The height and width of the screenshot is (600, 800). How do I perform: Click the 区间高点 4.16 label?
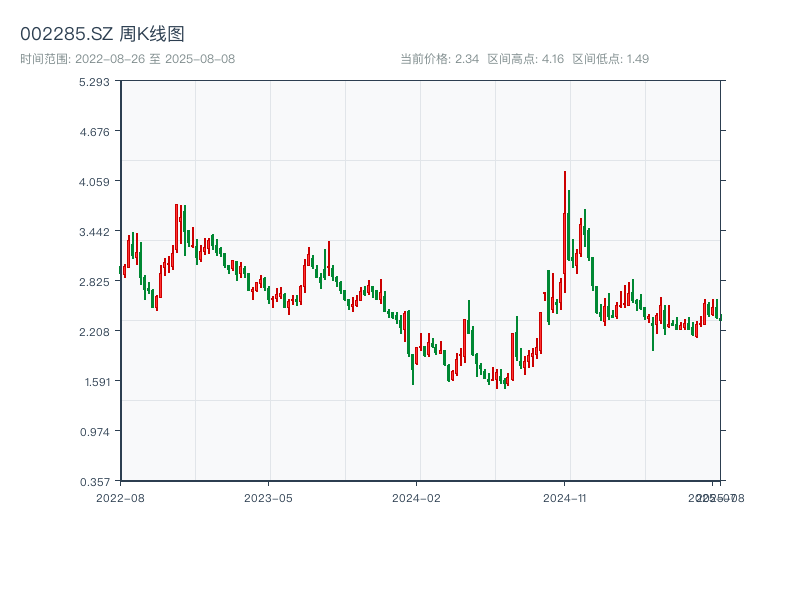[526, 59]
